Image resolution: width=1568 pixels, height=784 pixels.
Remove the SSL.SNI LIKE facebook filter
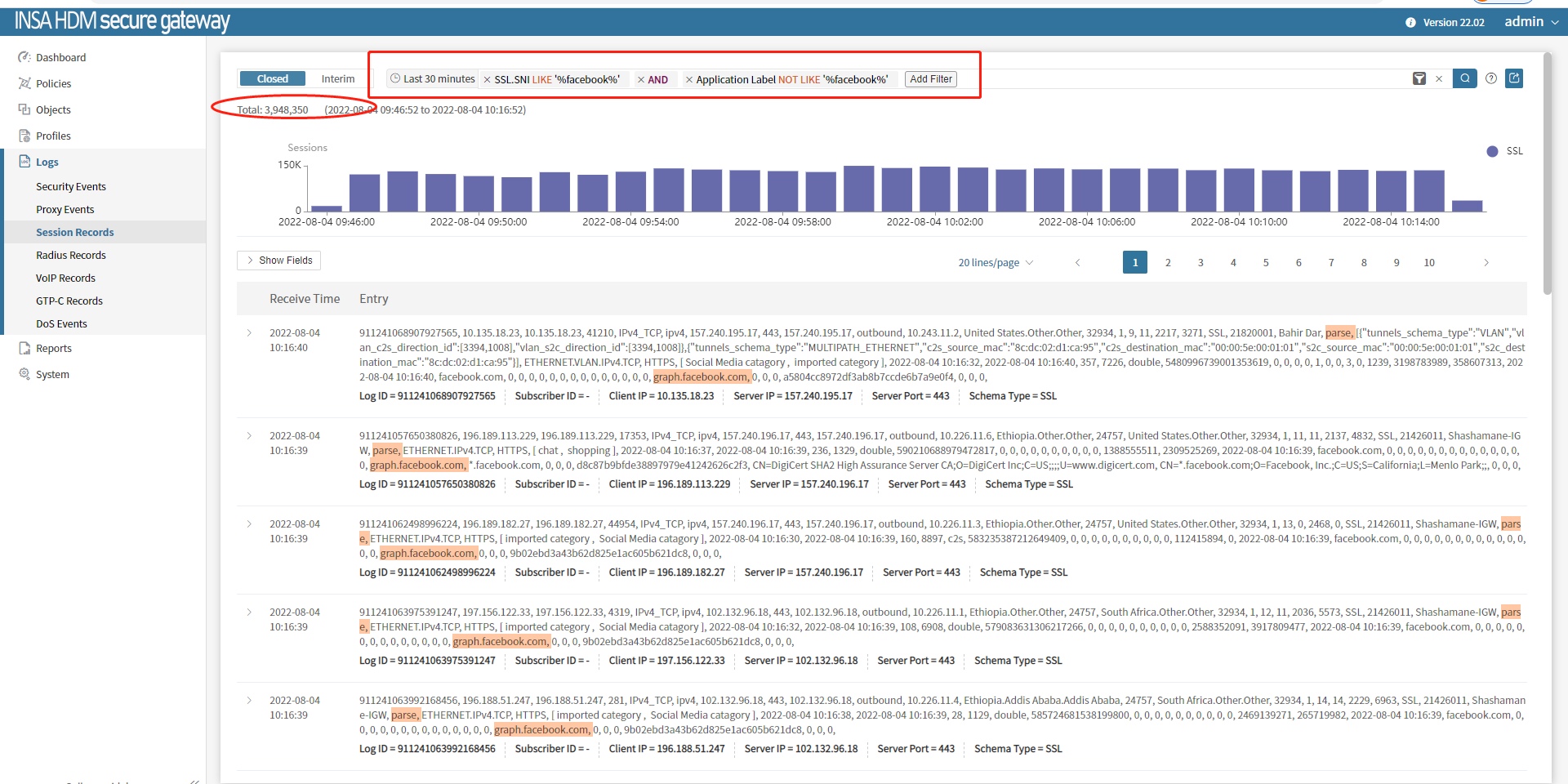coord(488,80)
